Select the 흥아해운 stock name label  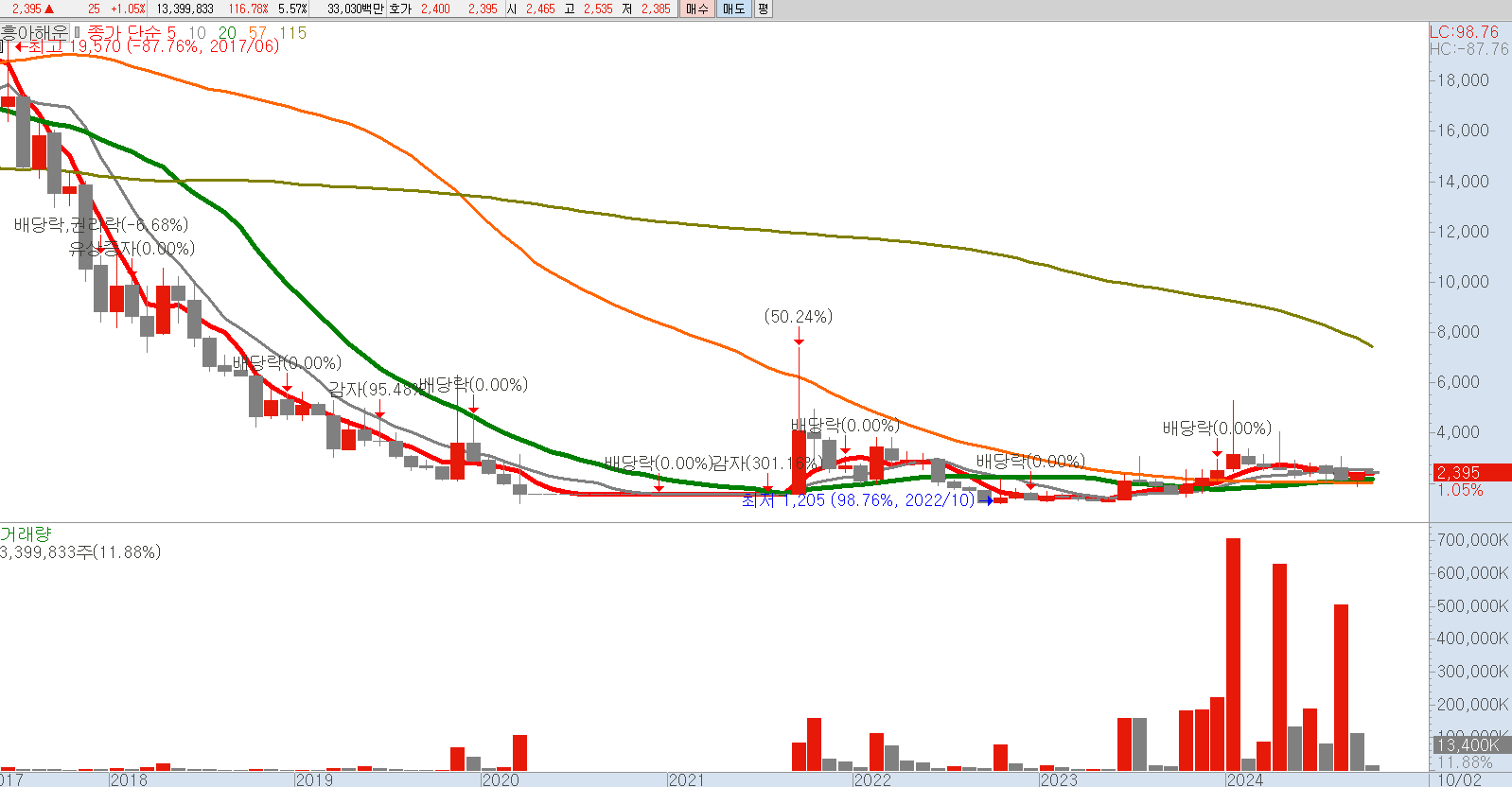tap(35, 33)
